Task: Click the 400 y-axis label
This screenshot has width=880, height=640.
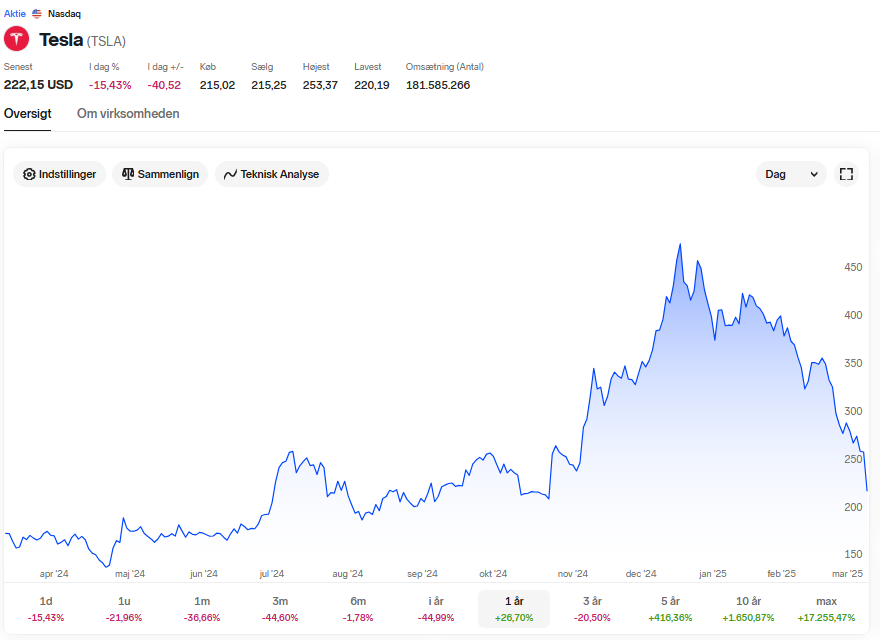Action: point(853,315)
